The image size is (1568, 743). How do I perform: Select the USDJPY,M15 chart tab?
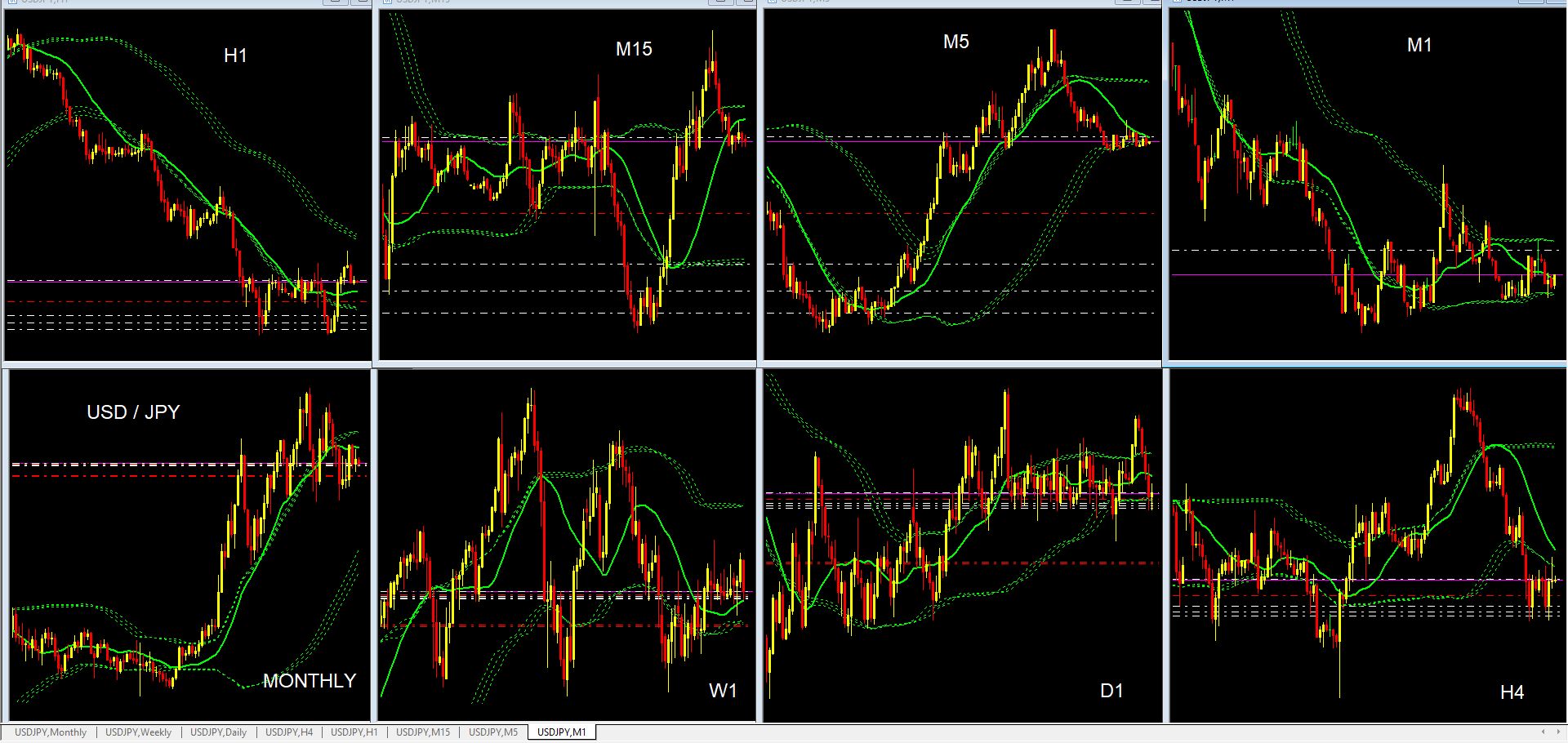tap(422, 732)
